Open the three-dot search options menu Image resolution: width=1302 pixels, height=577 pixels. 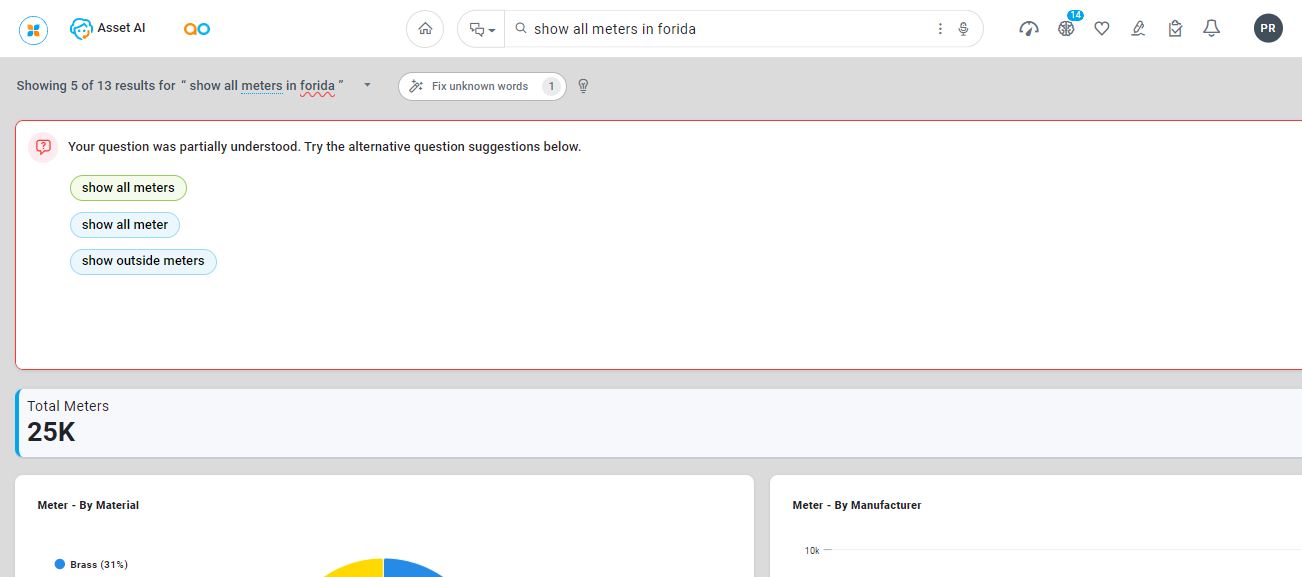[x=940, y=29]
